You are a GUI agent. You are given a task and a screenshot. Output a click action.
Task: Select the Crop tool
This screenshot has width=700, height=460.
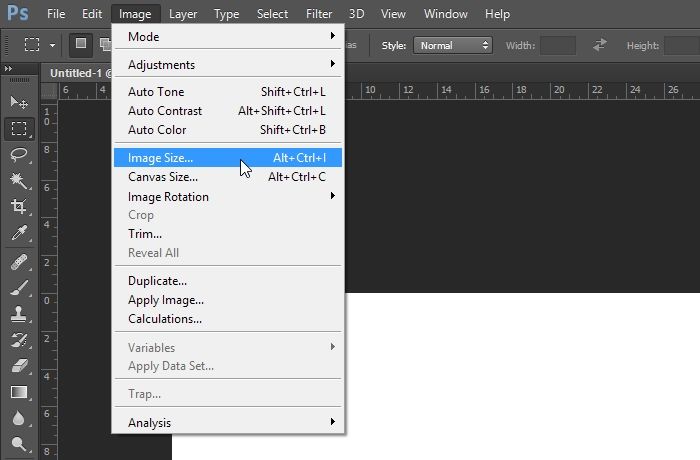coord(19,206)
